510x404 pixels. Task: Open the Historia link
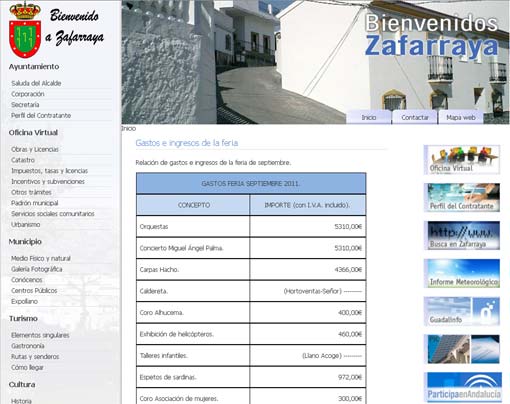point(21,401)
